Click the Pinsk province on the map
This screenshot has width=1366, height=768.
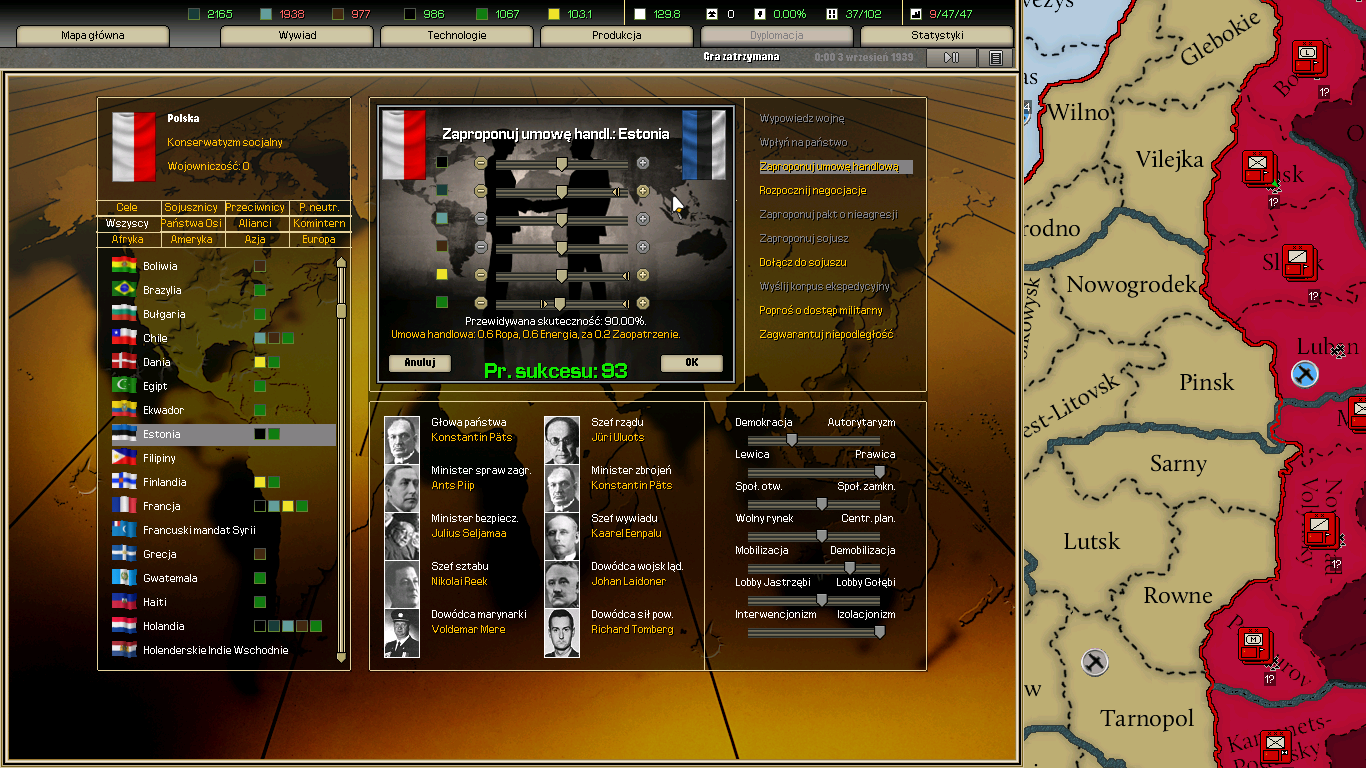pyautogui.click(x=1207, y=382)
